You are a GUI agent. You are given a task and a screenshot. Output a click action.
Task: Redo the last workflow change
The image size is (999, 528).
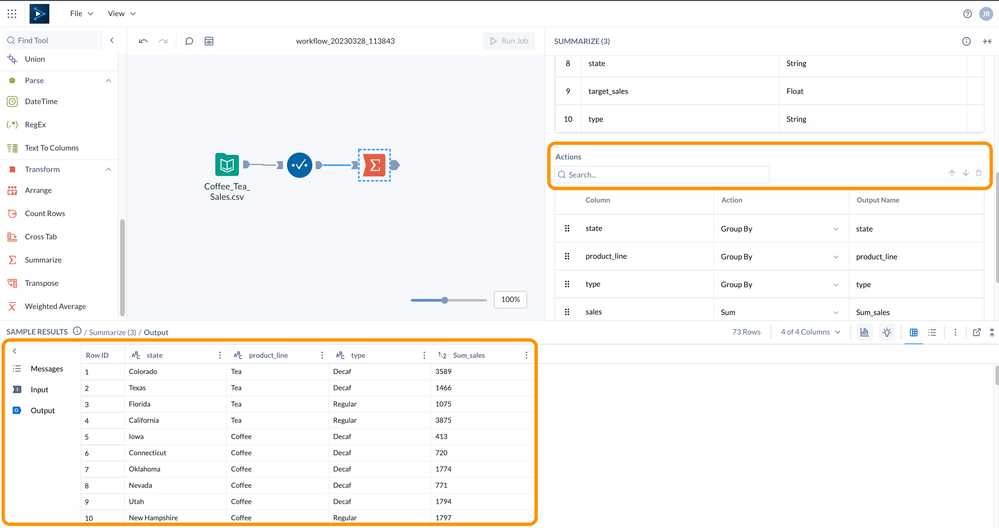[x=163, y=41]
